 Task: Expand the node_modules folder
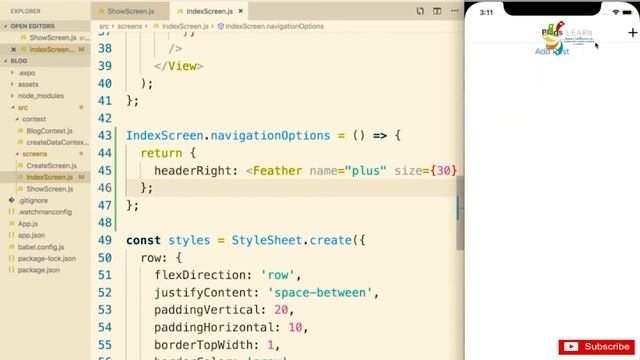(x=40, y=96)
